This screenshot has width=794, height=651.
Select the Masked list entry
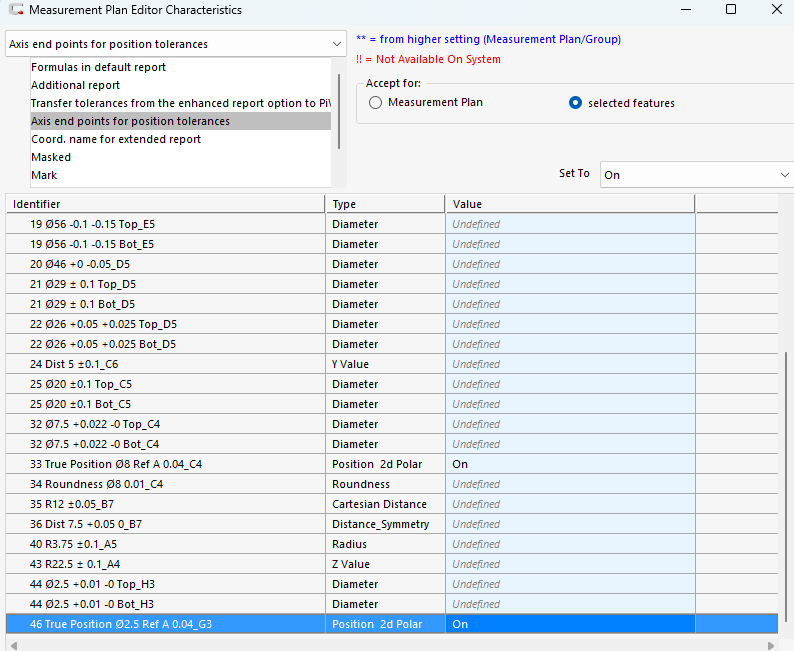(x=51, y=157)
